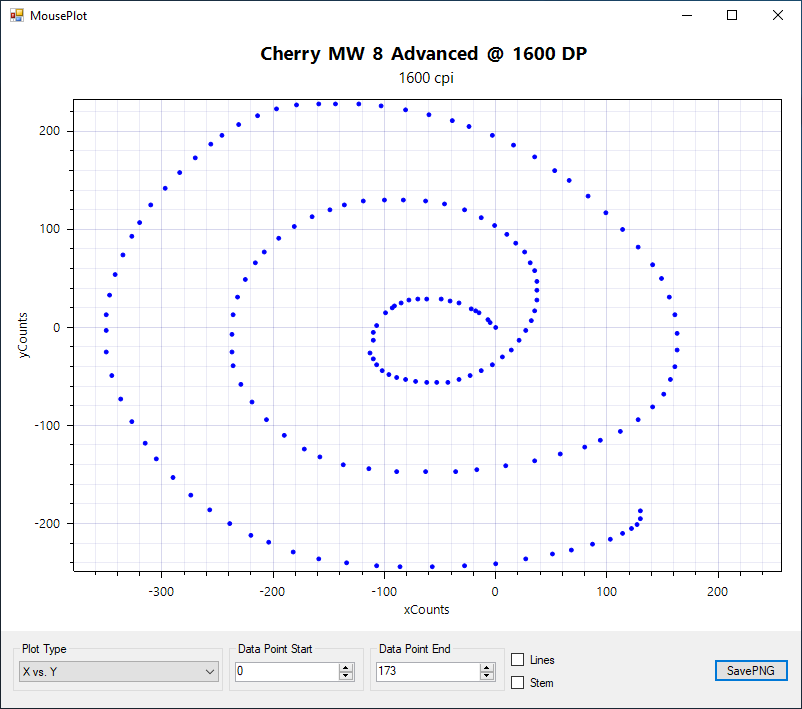Click inside the Data Point End field
The image size is (802, 709).
coord(428,671)
